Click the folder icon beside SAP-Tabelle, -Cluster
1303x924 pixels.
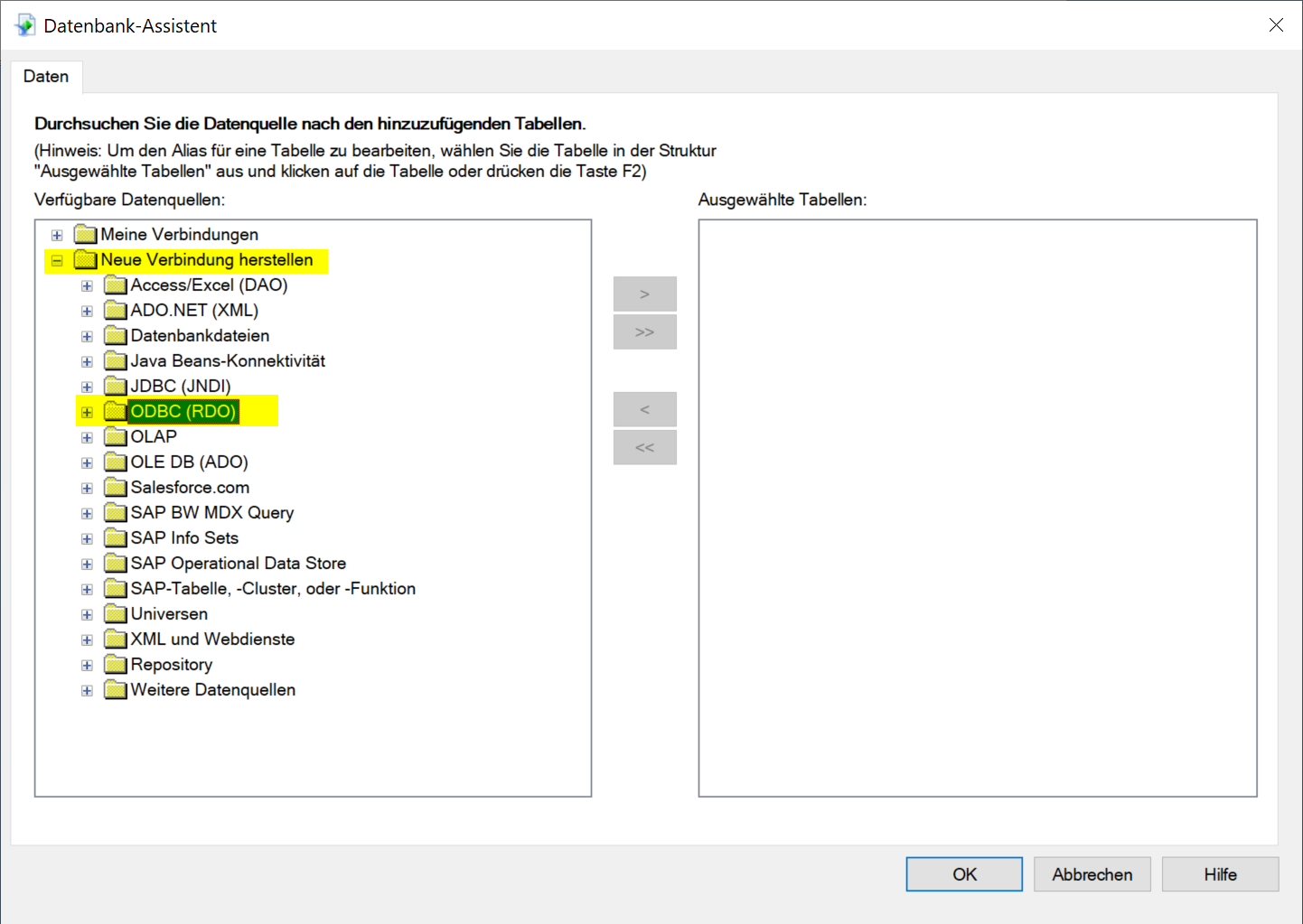click(115, 589)
